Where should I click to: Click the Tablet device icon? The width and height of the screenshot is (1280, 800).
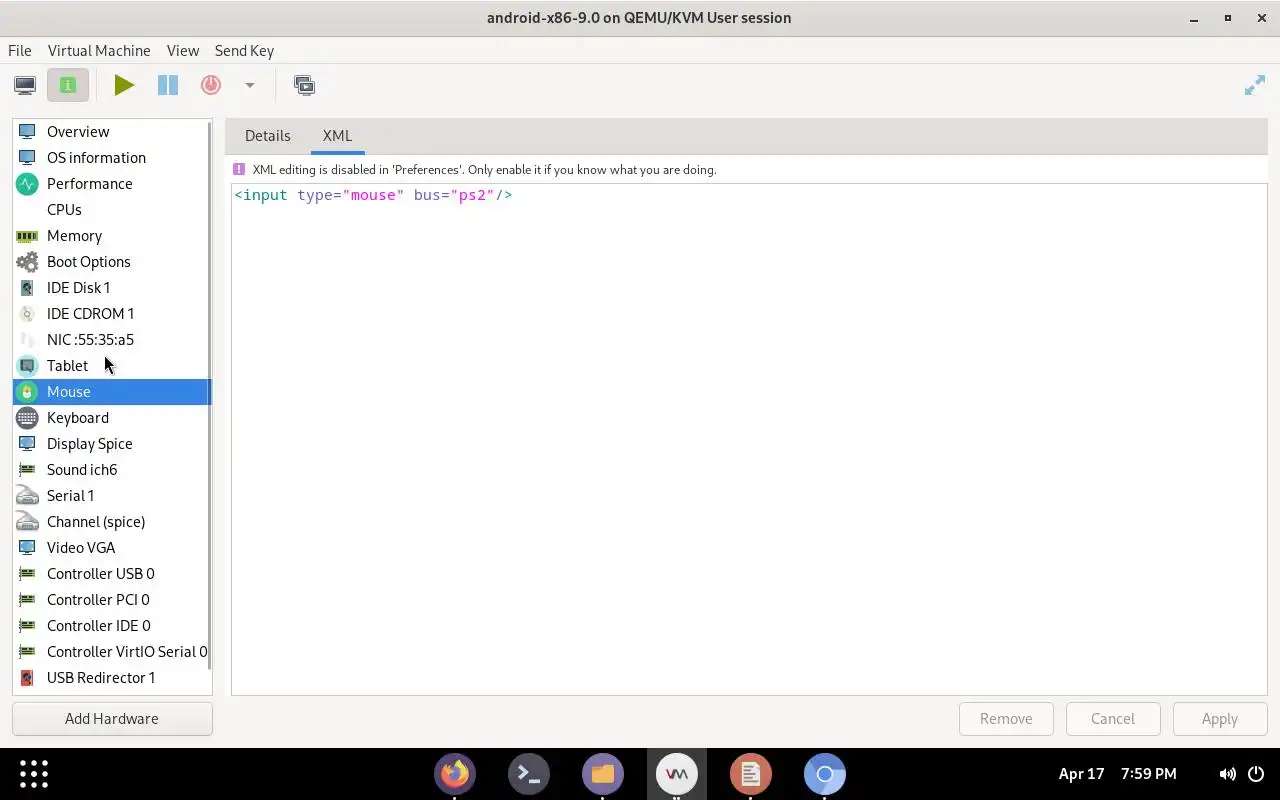27,366
